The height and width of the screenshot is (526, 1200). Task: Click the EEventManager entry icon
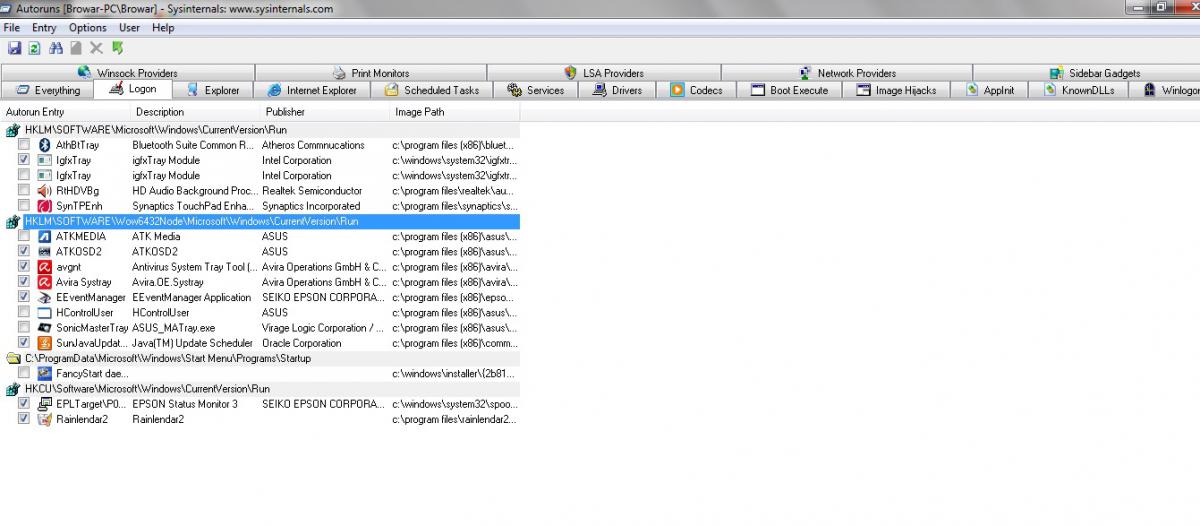click(x=44, y=297)
